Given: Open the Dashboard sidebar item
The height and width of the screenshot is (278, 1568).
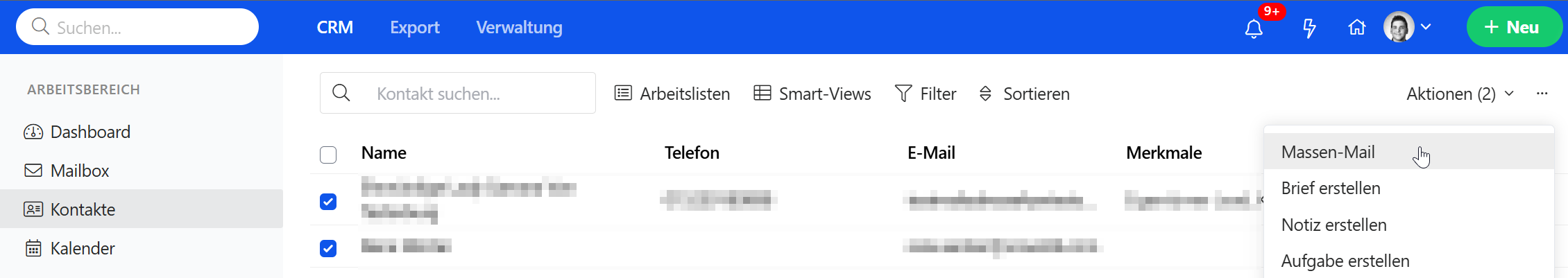Looking at the screenshot, I should tap(90, 132).
